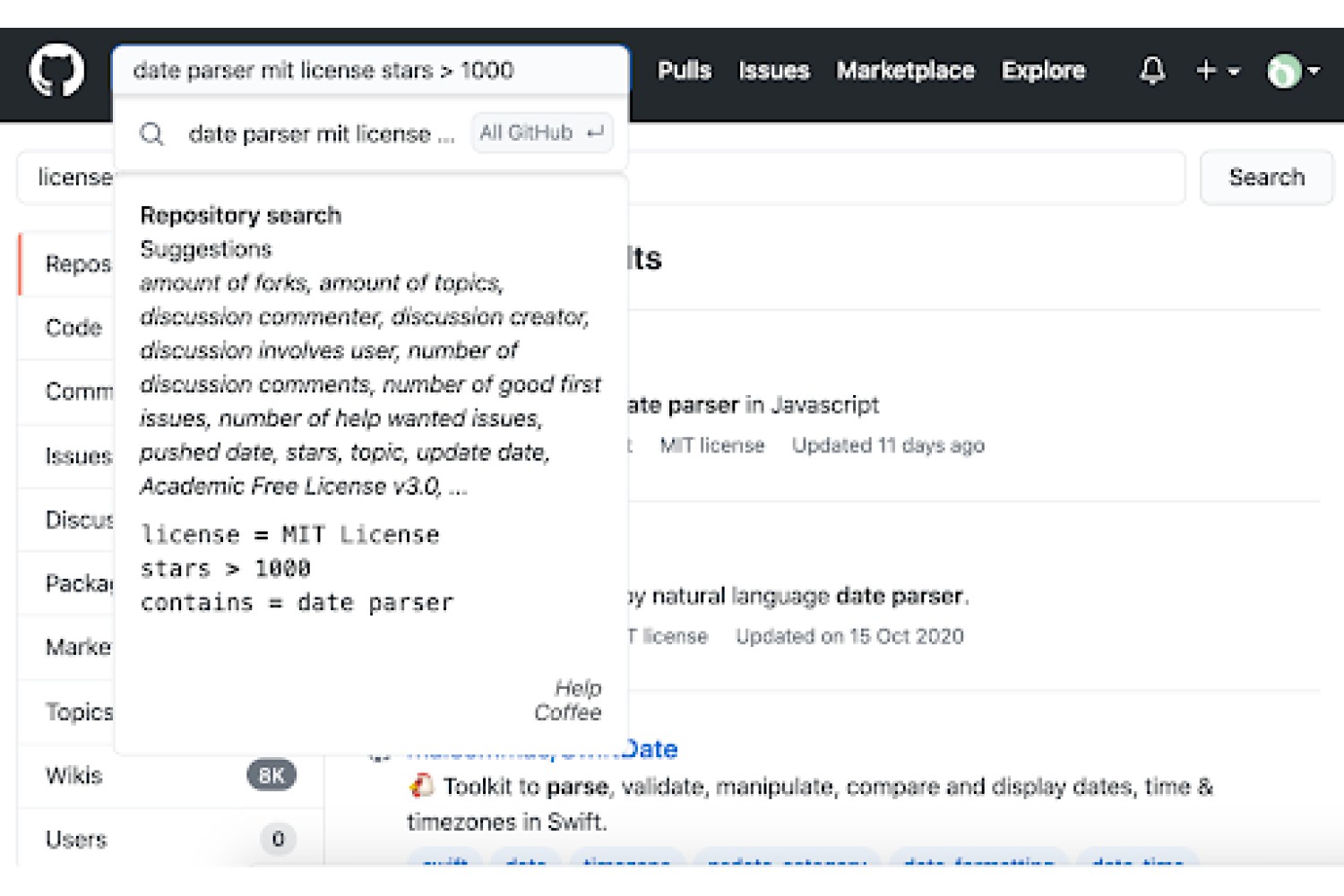Click 'MIT license' on first result
Screen dimensions: 1344x896
tap(712, 445)
